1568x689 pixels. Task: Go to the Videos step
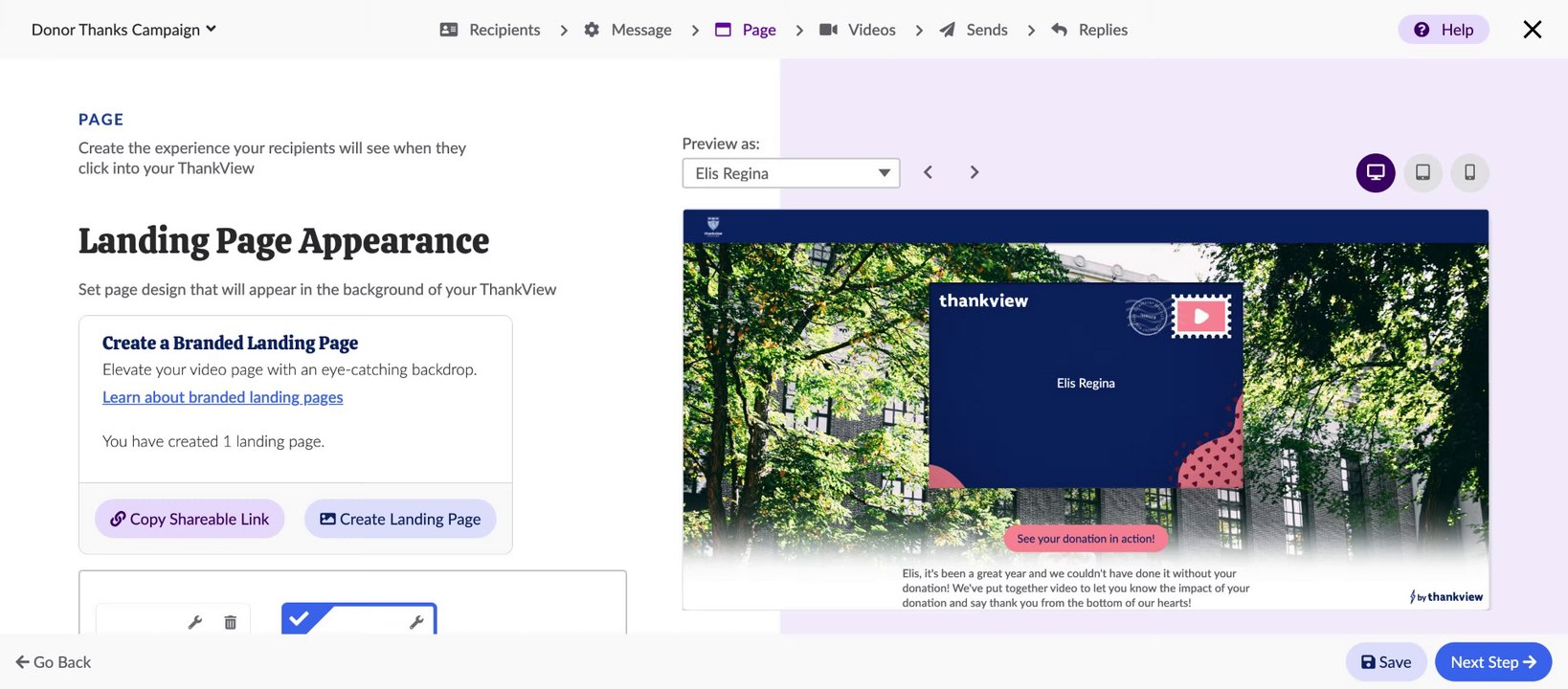point(858,30)
